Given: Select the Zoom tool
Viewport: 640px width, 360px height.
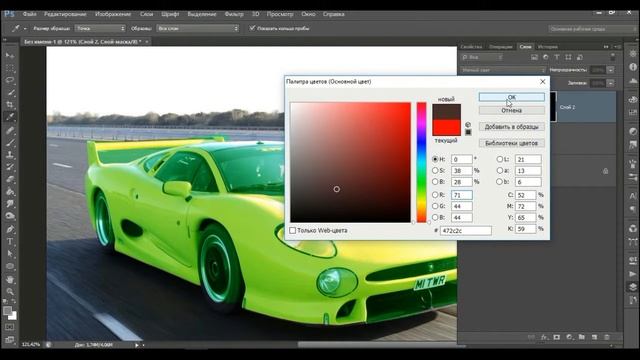Looking at the screenshot, I should pos(10,291).
